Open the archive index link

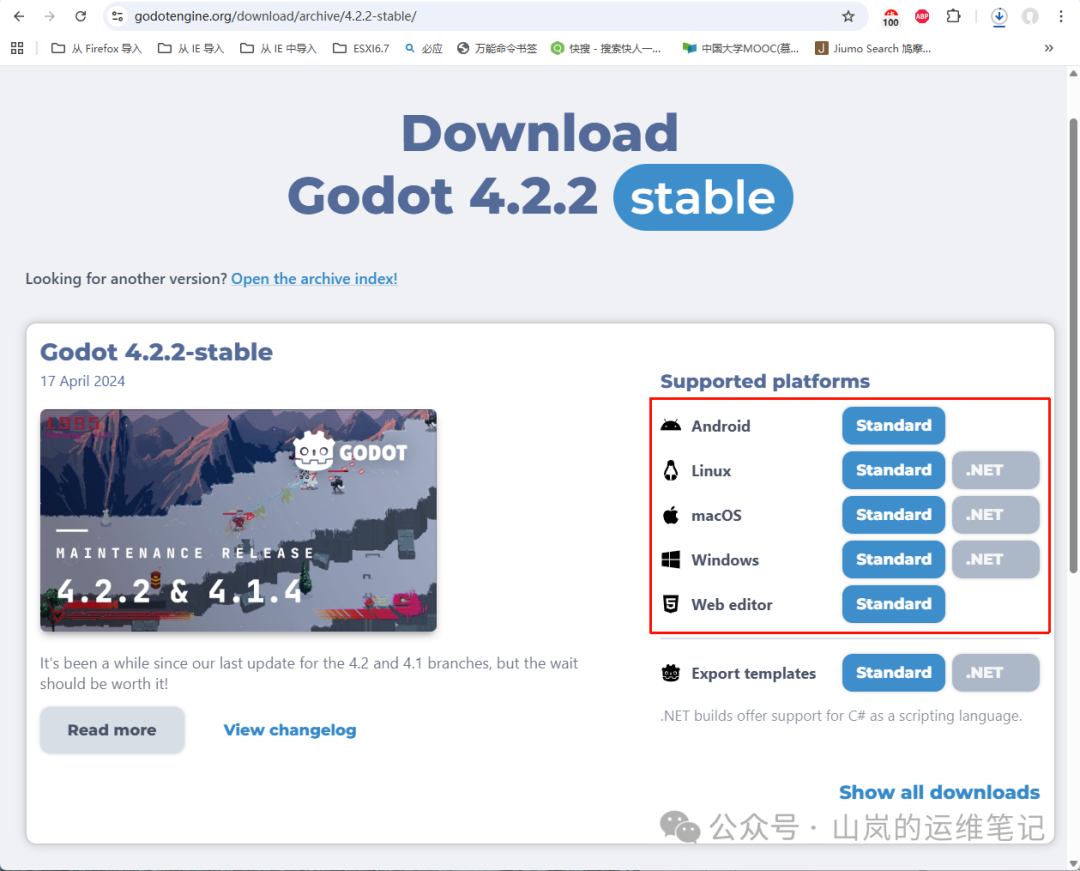(x=313, y=278)
